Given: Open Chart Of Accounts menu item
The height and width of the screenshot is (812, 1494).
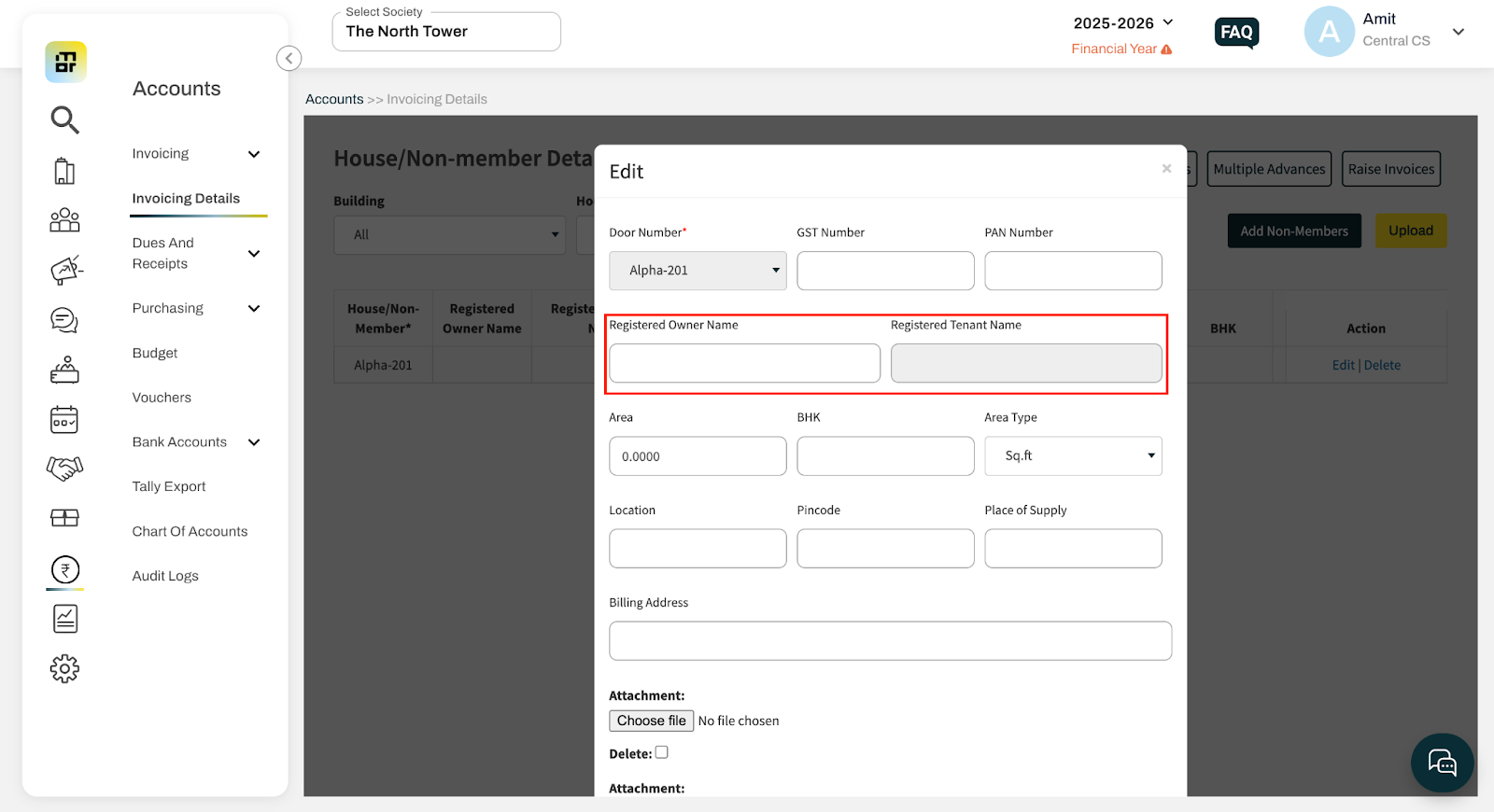Looking at the screenshot, I should [x=190, y=531].
